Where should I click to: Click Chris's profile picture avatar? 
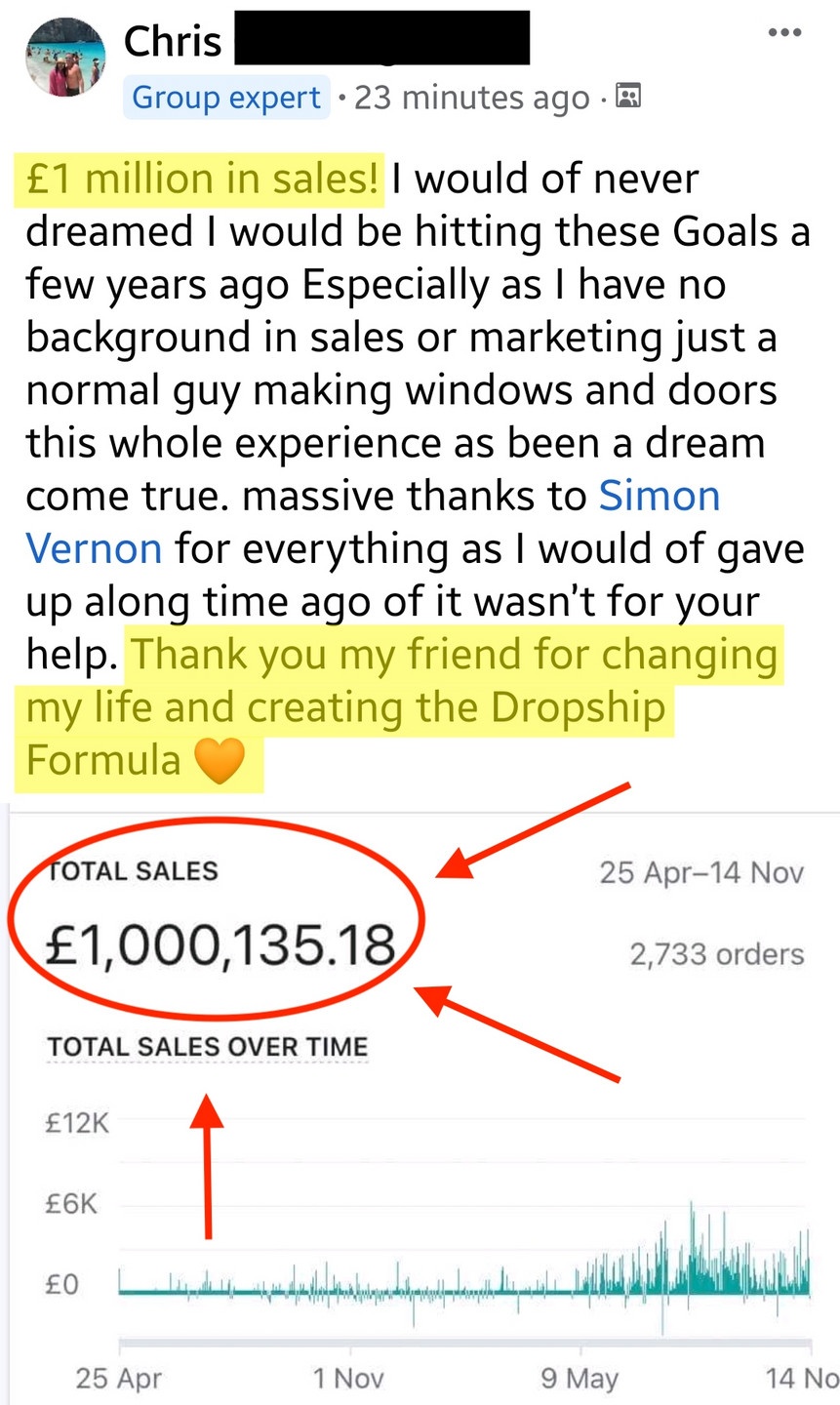(65, 58)
